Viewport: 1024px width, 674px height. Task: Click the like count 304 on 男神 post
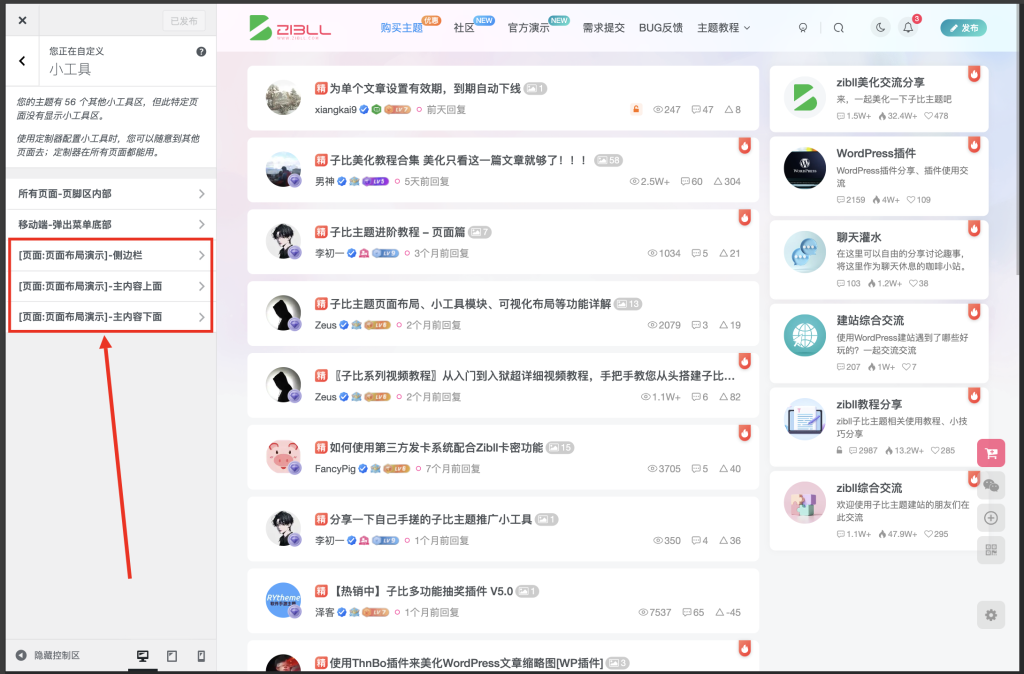point(727,182)
